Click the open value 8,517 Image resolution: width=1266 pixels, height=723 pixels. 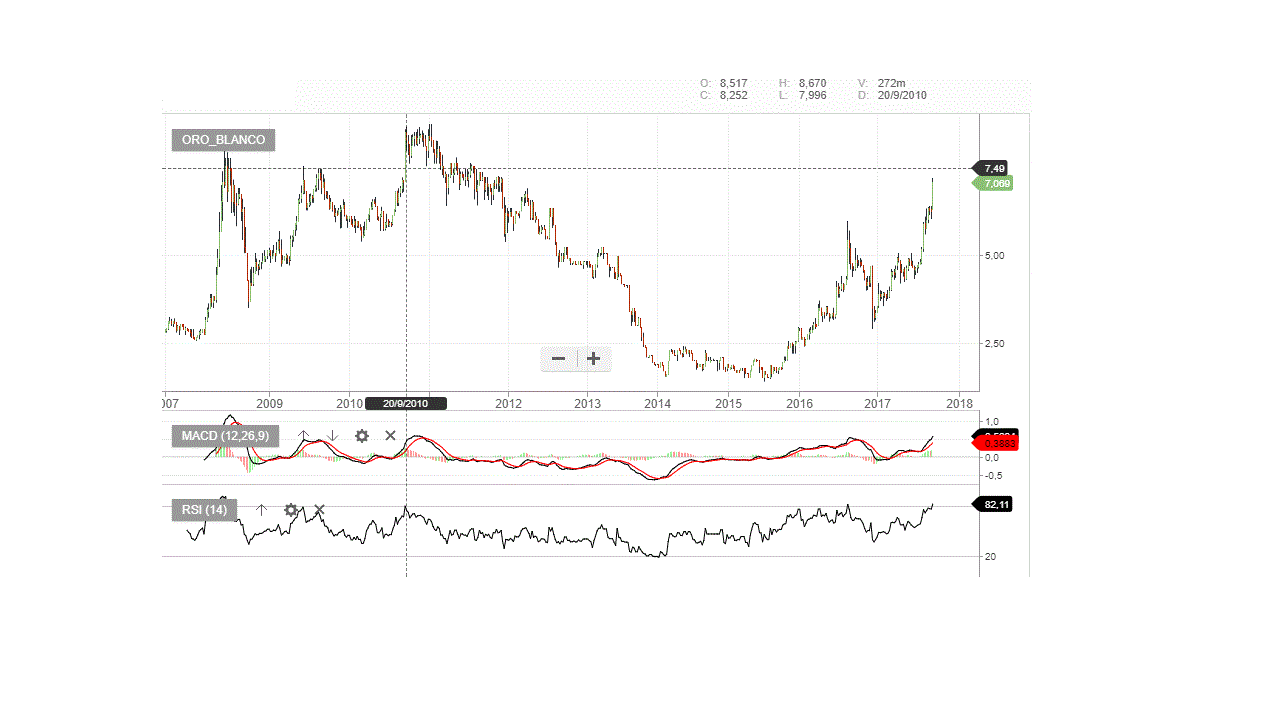[x=734, y=83]
